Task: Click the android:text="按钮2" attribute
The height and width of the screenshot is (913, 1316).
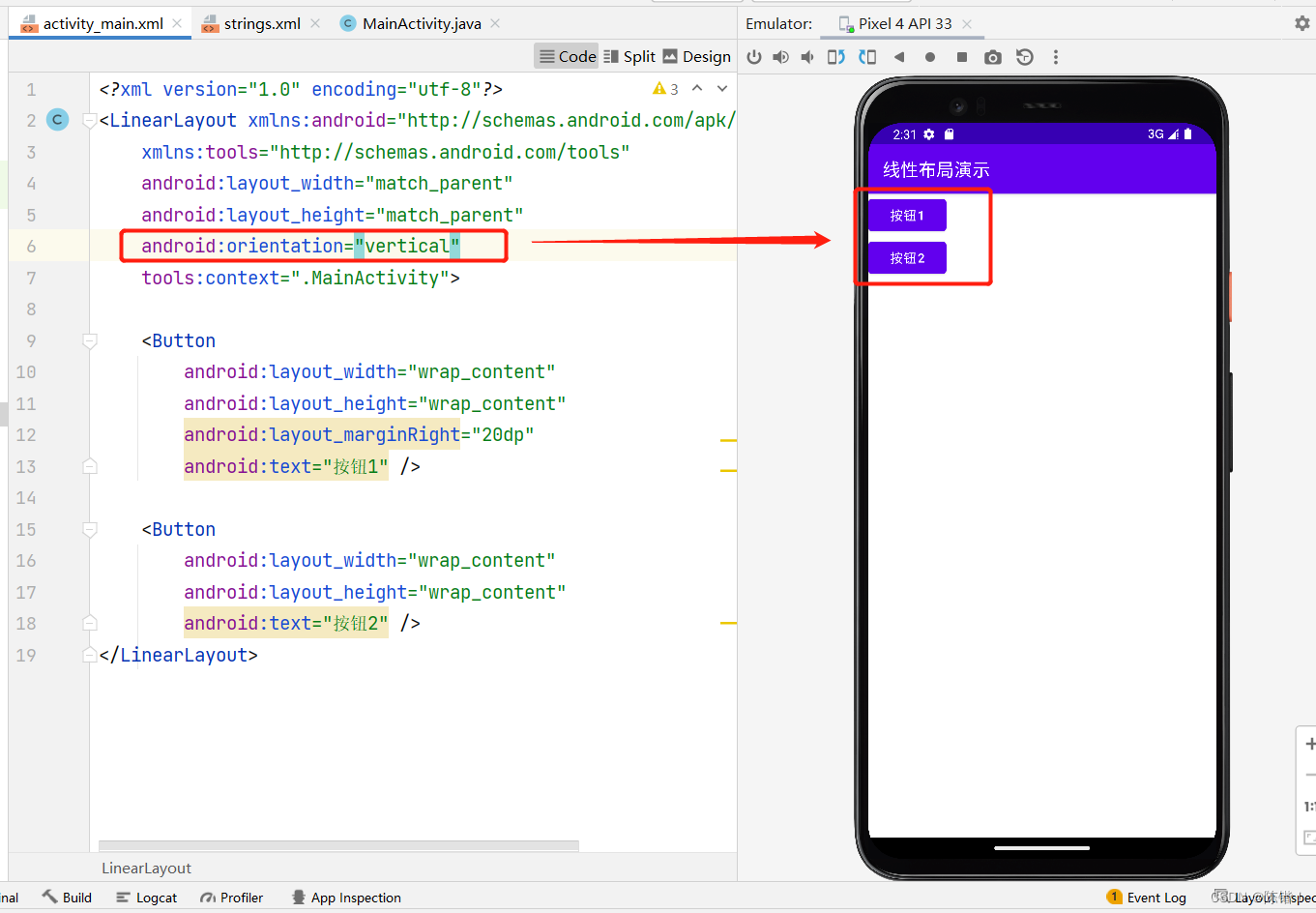Action: [x=286, y=623]
